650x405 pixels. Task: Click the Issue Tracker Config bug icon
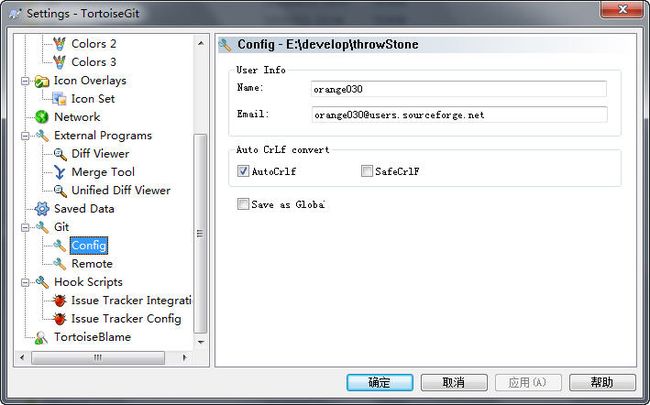(x=60, y=318)
